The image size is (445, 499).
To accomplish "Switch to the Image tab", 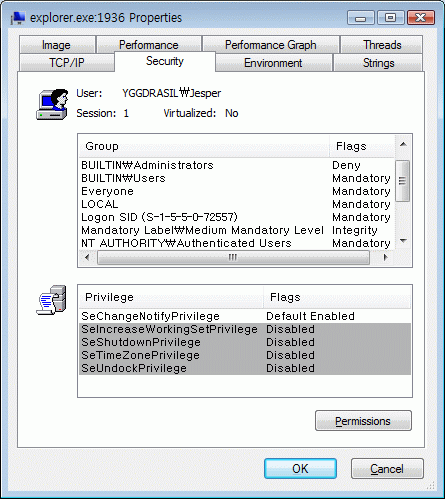I will [x=57, y=45].
